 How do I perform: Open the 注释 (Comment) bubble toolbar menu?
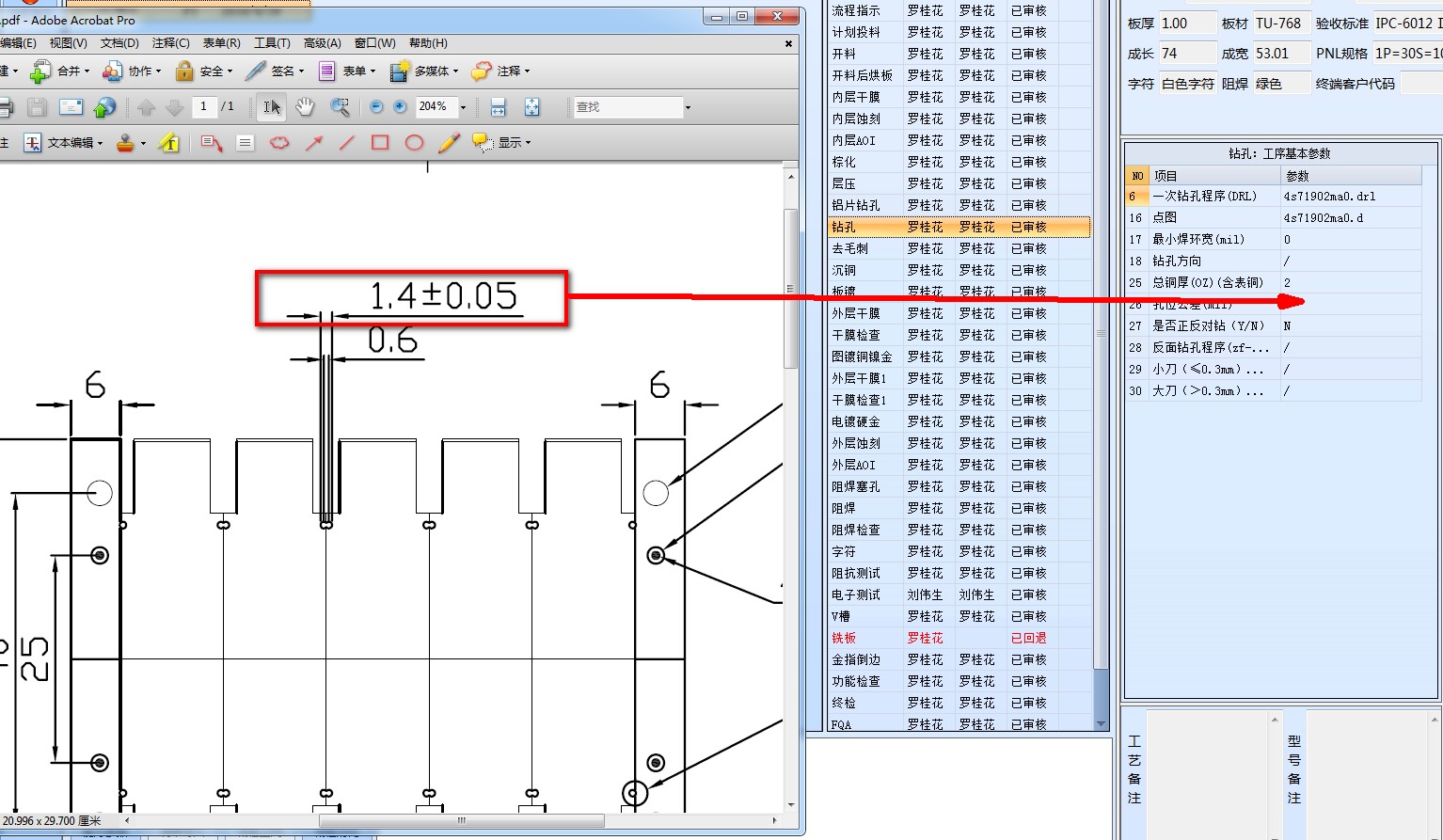tap(500, 71)
